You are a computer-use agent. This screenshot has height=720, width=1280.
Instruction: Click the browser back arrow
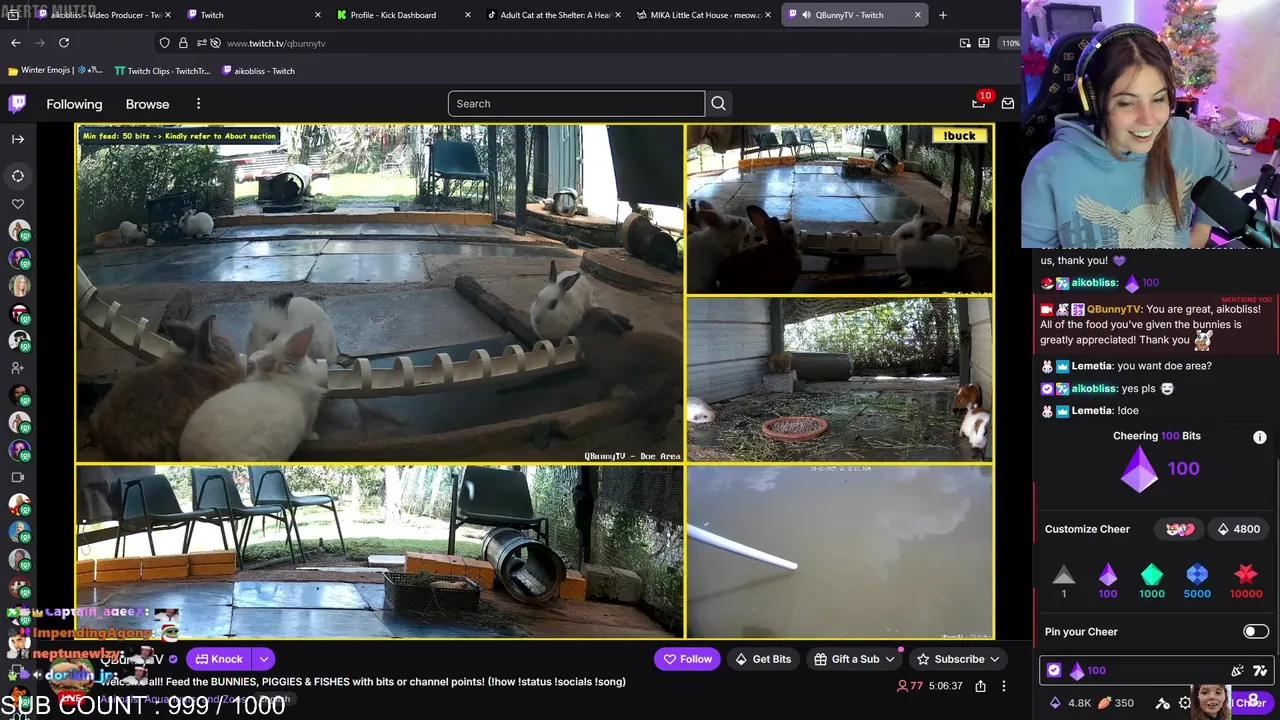[x=16, y=43]
